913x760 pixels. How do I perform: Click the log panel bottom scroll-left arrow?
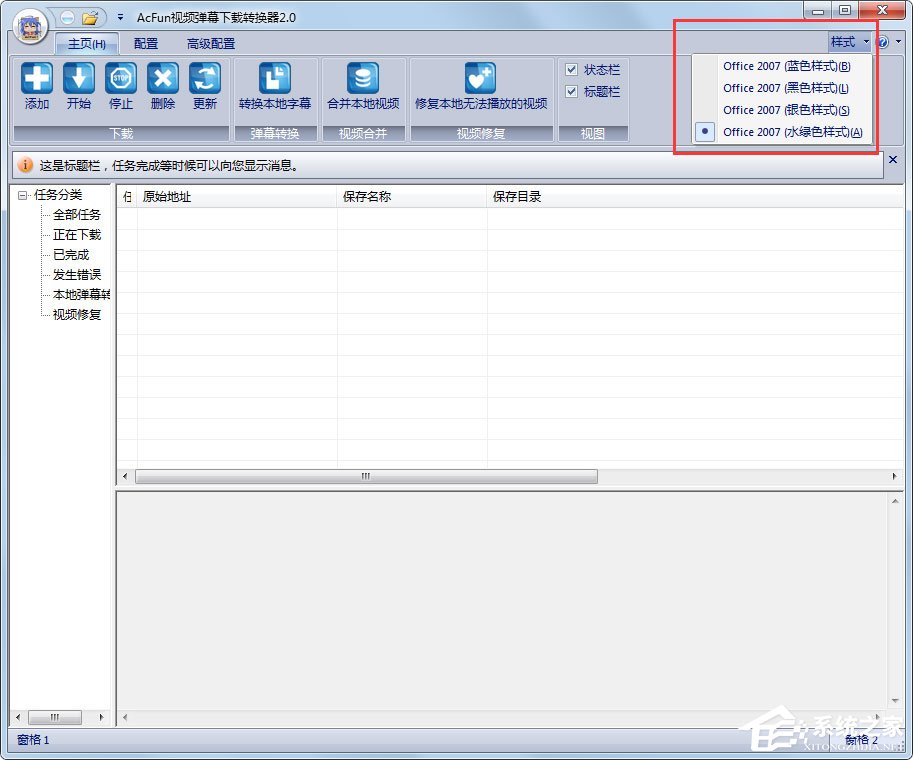coord(125,717)
